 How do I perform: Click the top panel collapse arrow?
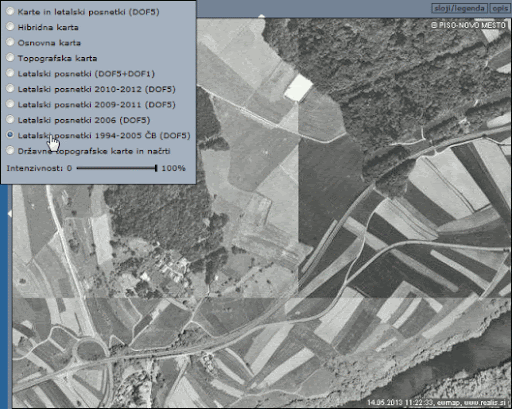tap(262, 16)
